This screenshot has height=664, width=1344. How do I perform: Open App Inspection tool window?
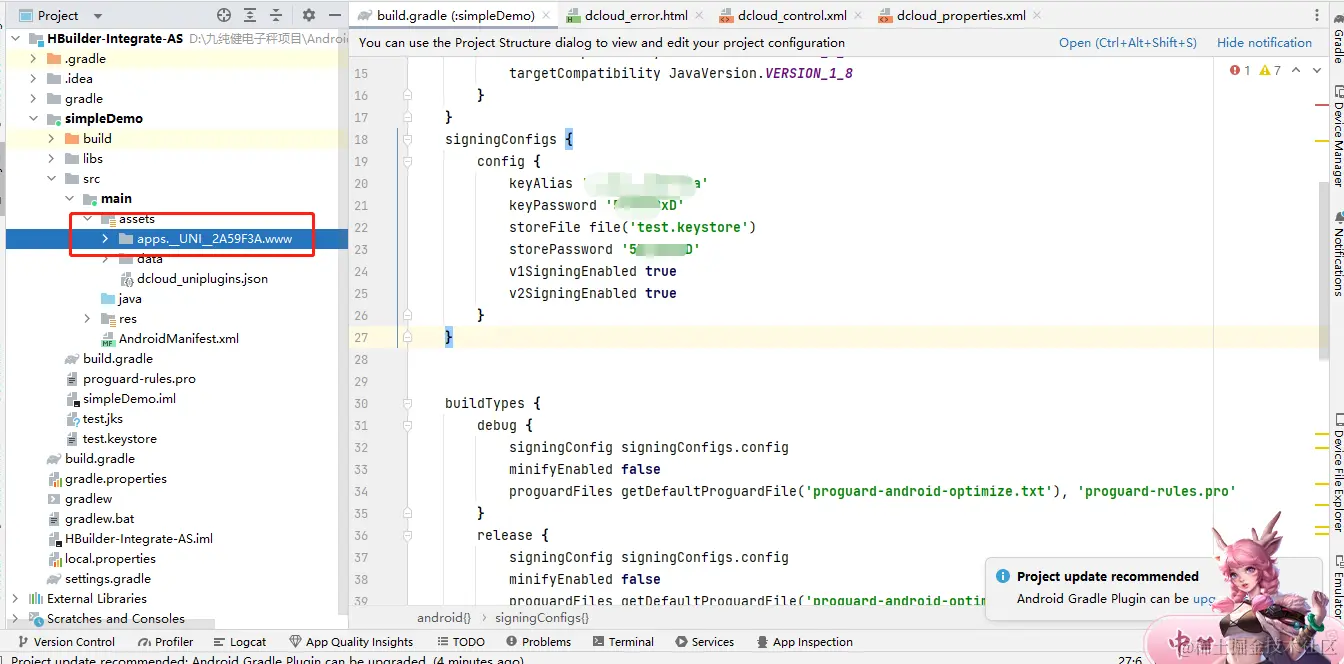point(804,642)
